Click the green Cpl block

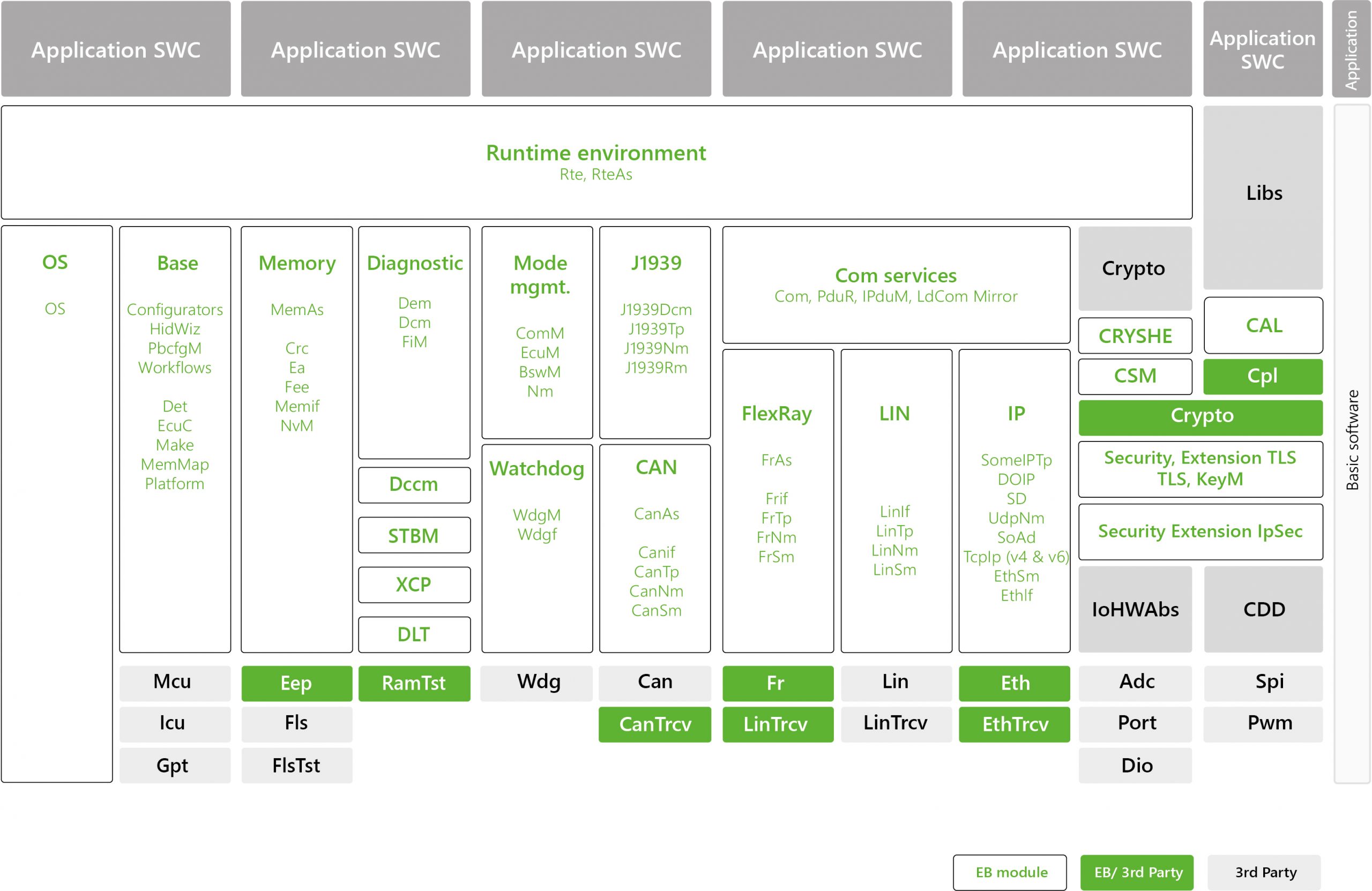tap(1263, 376)
